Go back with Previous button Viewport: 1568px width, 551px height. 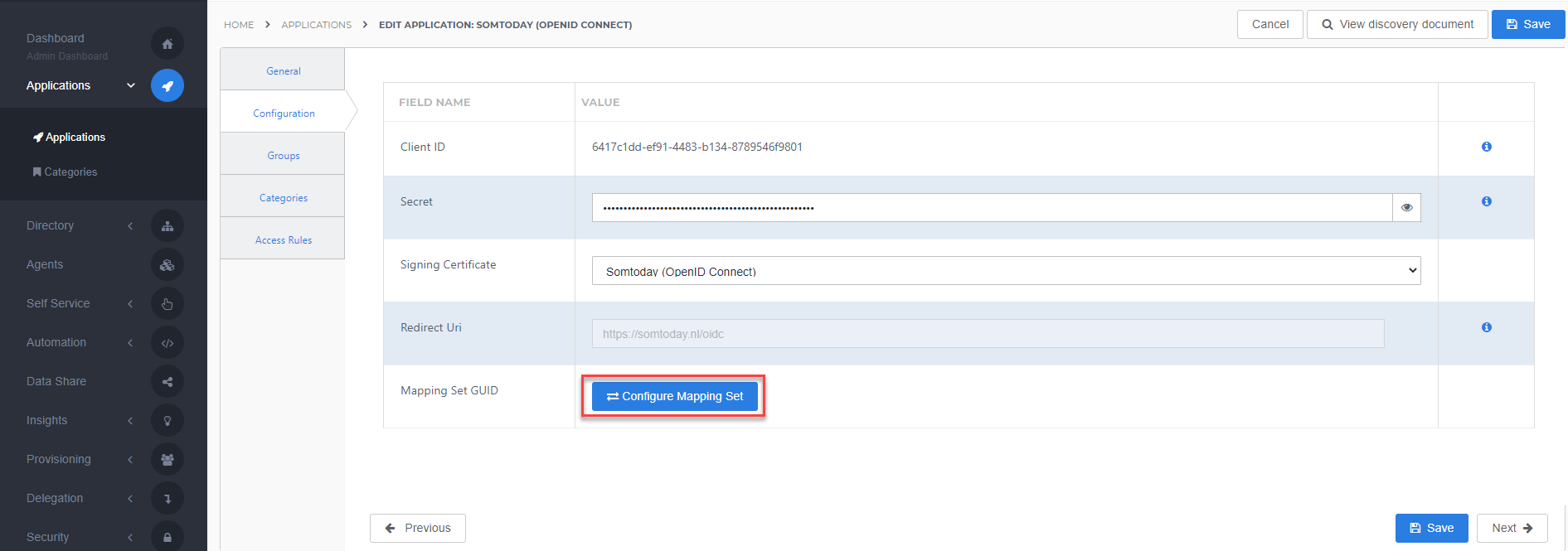click(x=418, y=528)
